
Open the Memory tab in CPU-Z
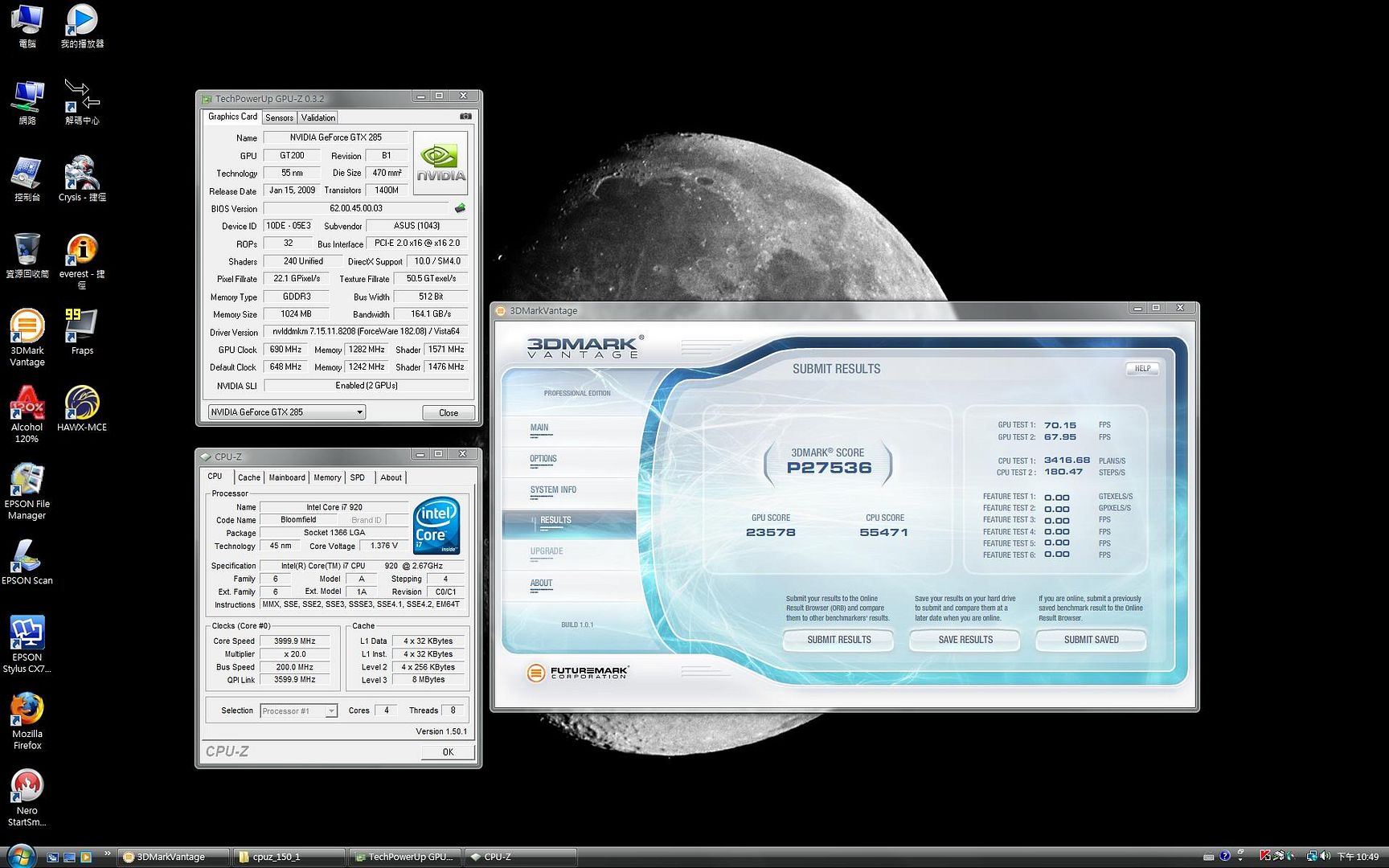(327, 477)
